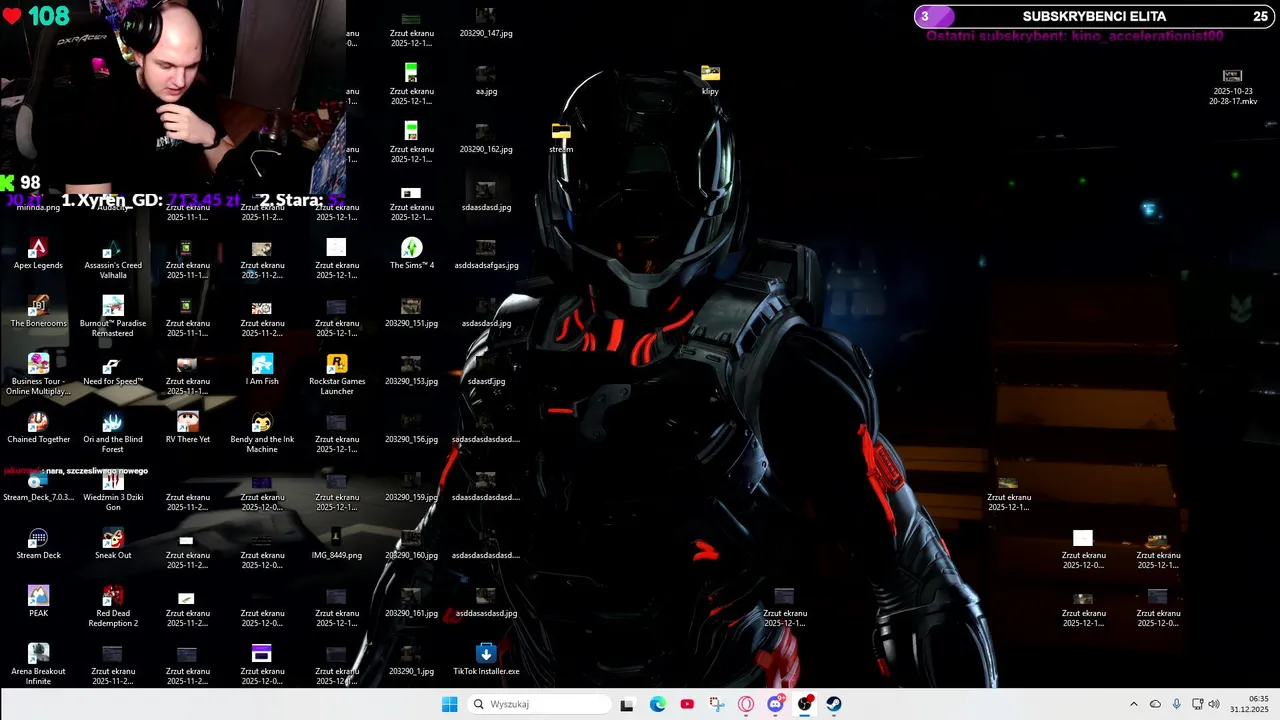The width and height of the screenshot is (1280, 720).
Task: Open the Apex Legends desktop shortcut
Action: [38, 254]
